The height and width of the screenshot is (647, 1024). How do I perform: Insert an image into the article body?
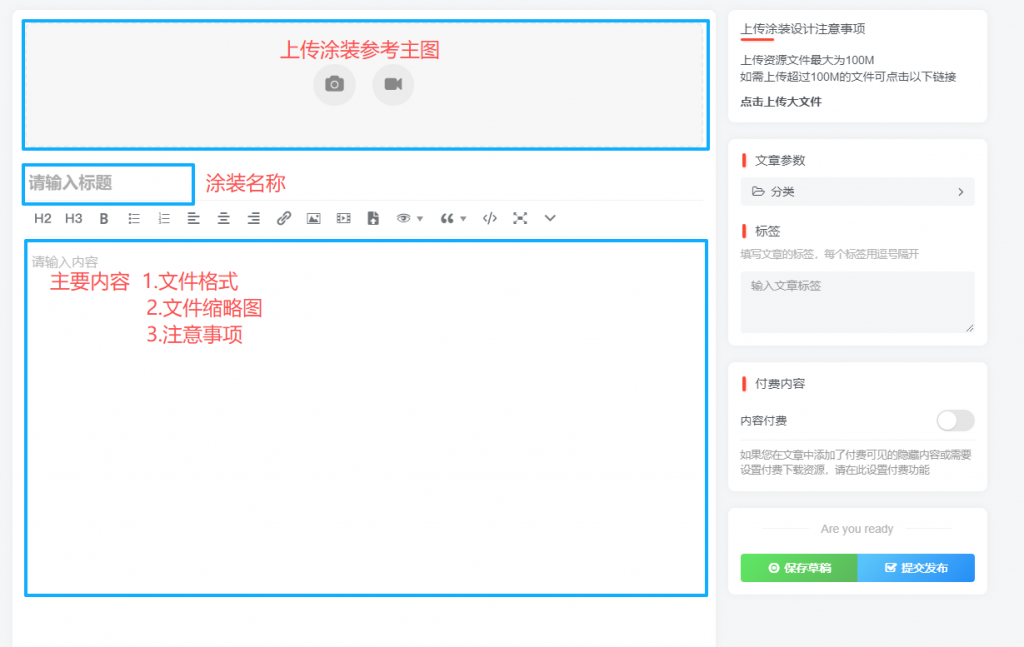[312, 218]
